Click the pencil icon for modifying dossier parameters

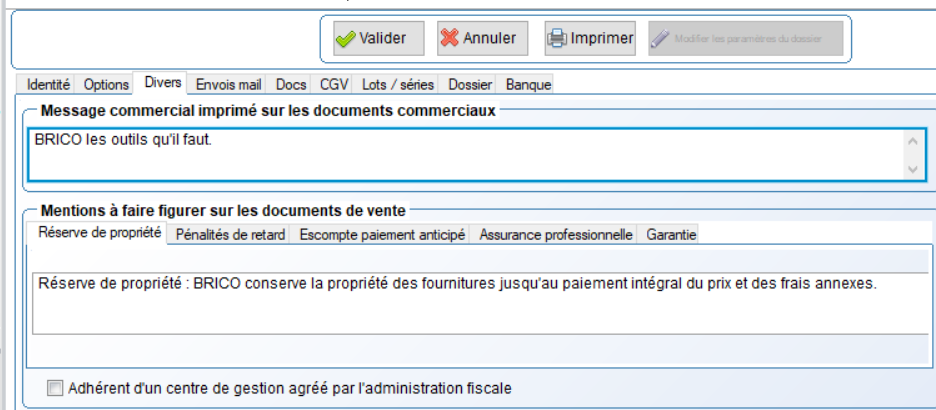(660, 39)
